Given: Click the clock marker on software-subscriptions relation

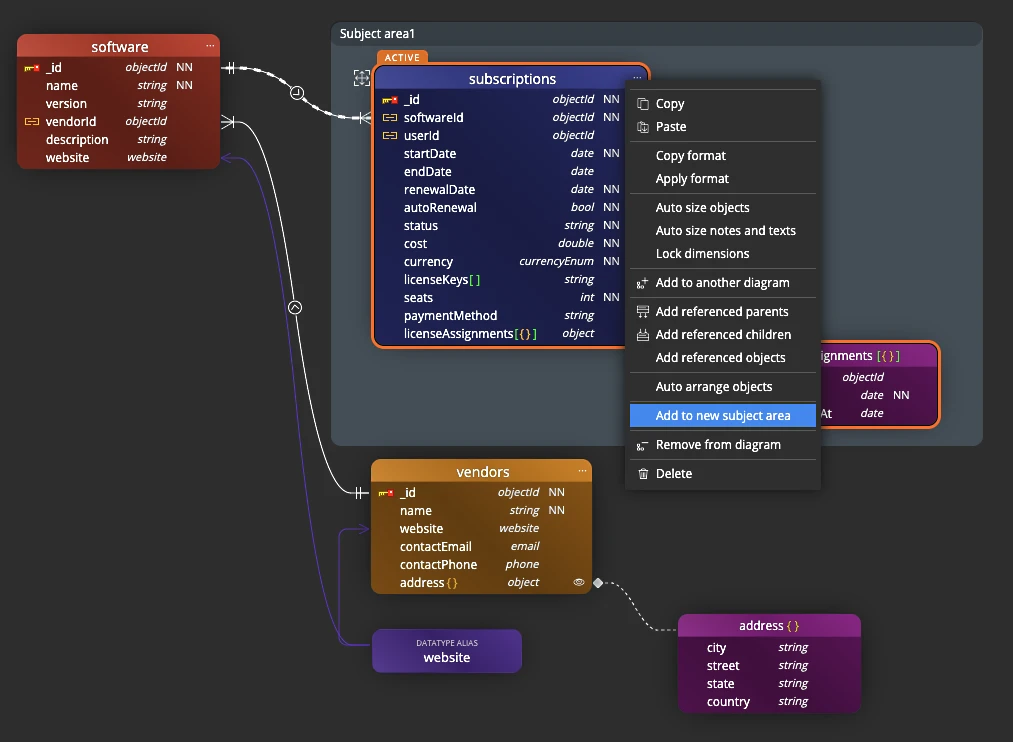Looking at the screenshot, I should 297,93.
